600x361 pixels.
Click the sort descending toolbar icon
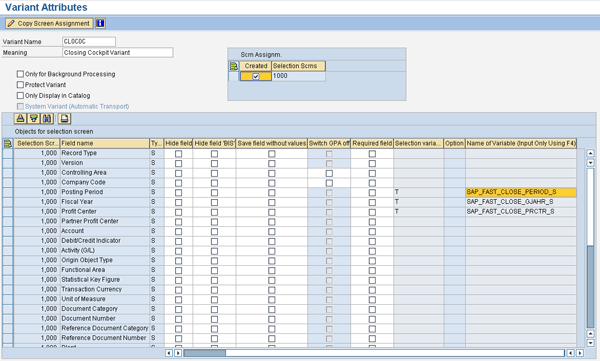tap(34, 119)
